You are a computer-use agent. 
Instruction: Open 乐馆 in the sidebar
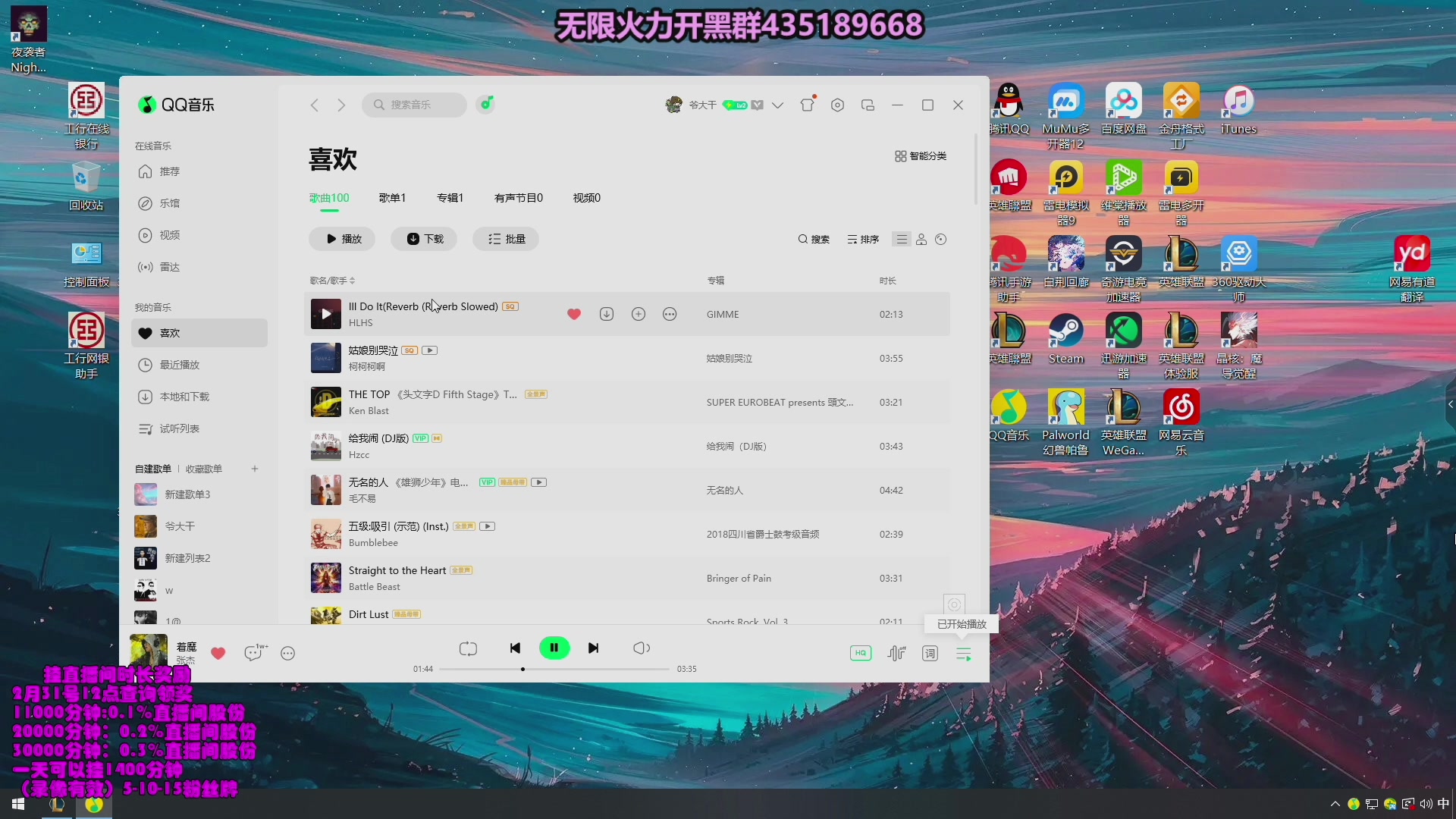pos(199,203)
